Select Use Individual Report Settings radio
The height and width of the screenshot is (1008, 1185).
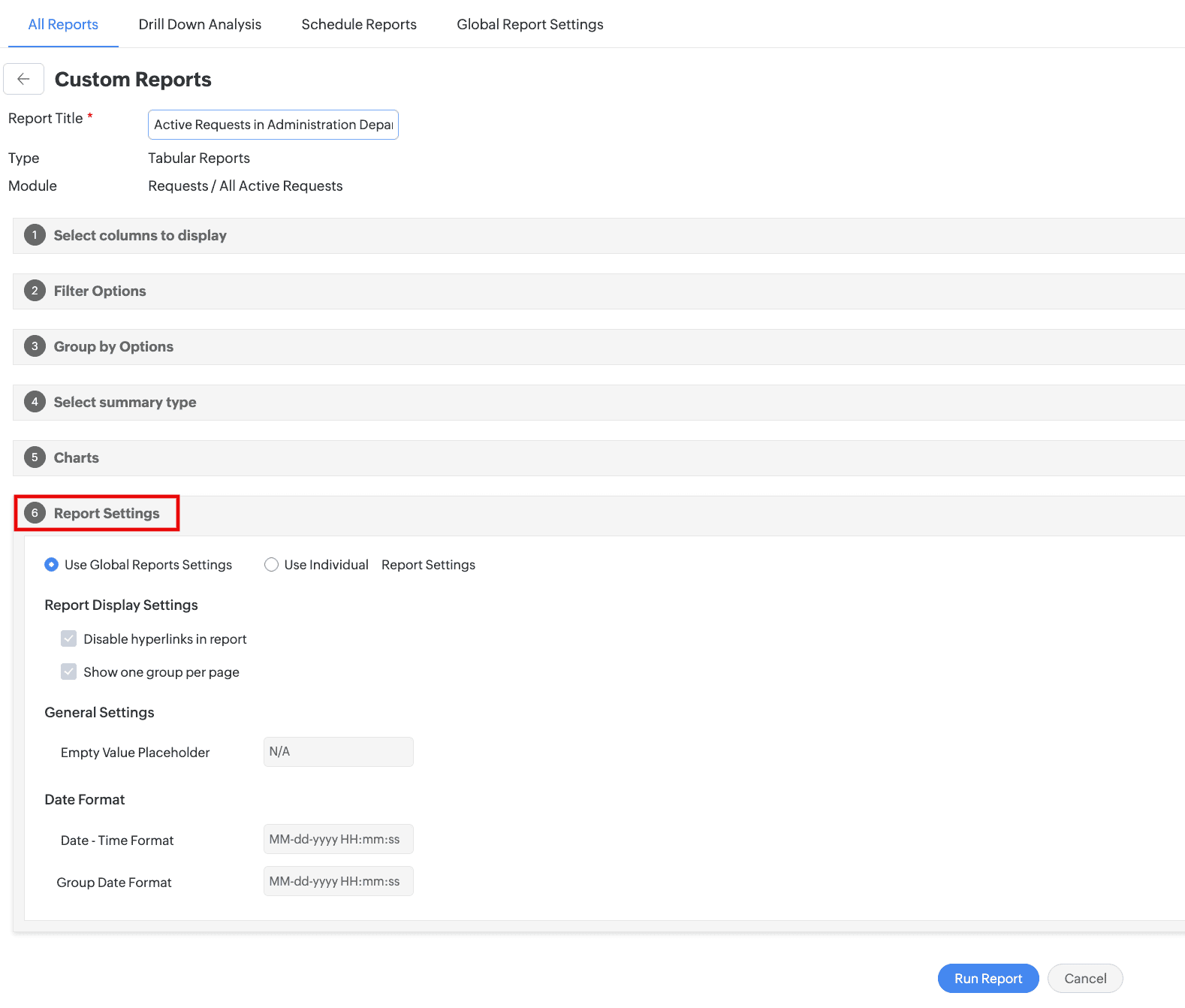271,565
